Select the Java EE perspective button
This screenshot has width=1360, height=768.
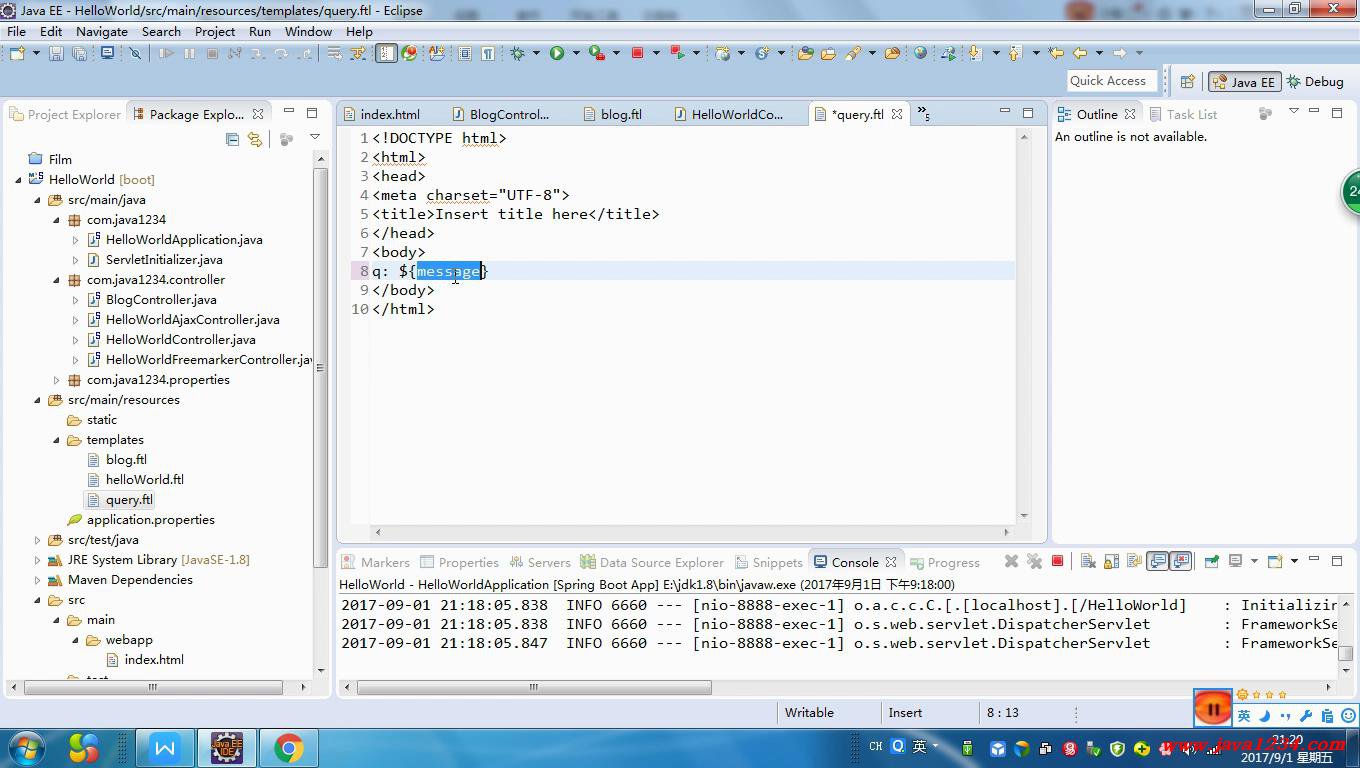click(x=1244, y=82)
